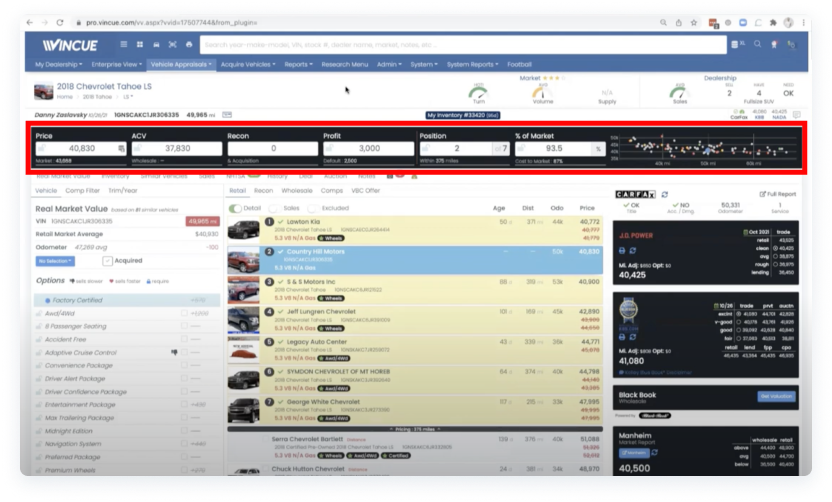832x502 pixels.
Task: Click the window-sticker icon next to mileage
Action: (x=227, y=115)
